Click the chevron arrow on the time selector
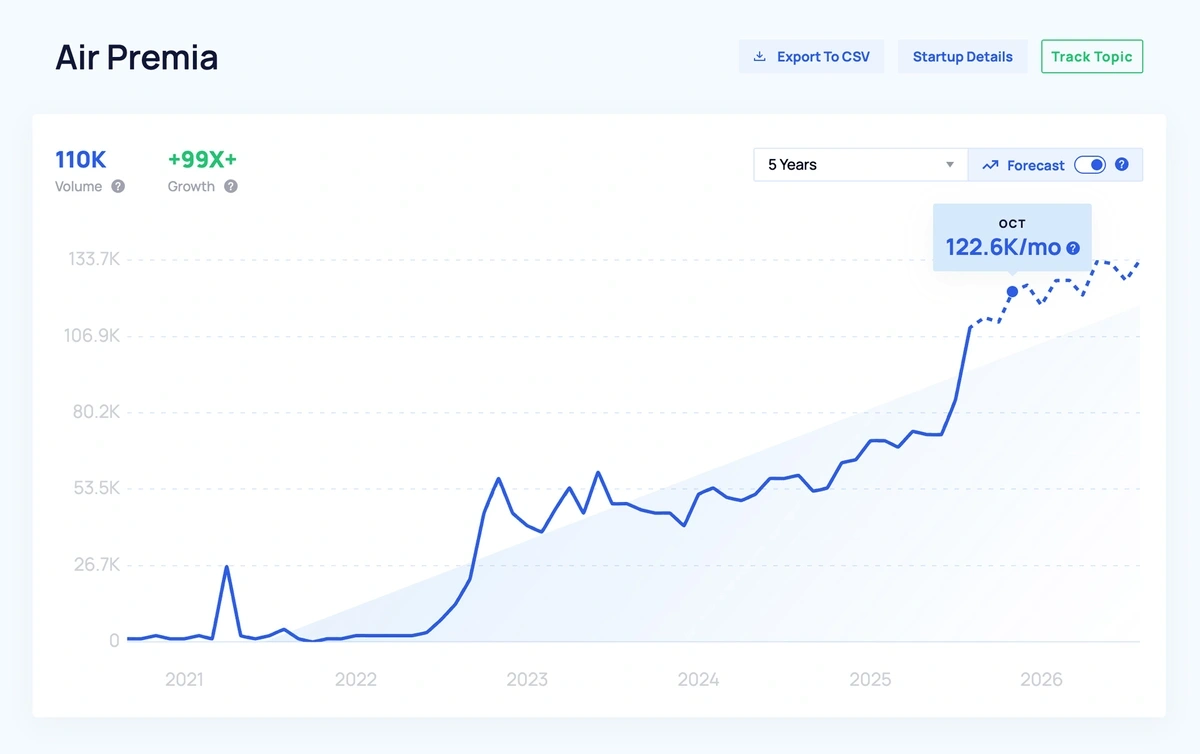1200x754 pixels. (x=949, y=164)
